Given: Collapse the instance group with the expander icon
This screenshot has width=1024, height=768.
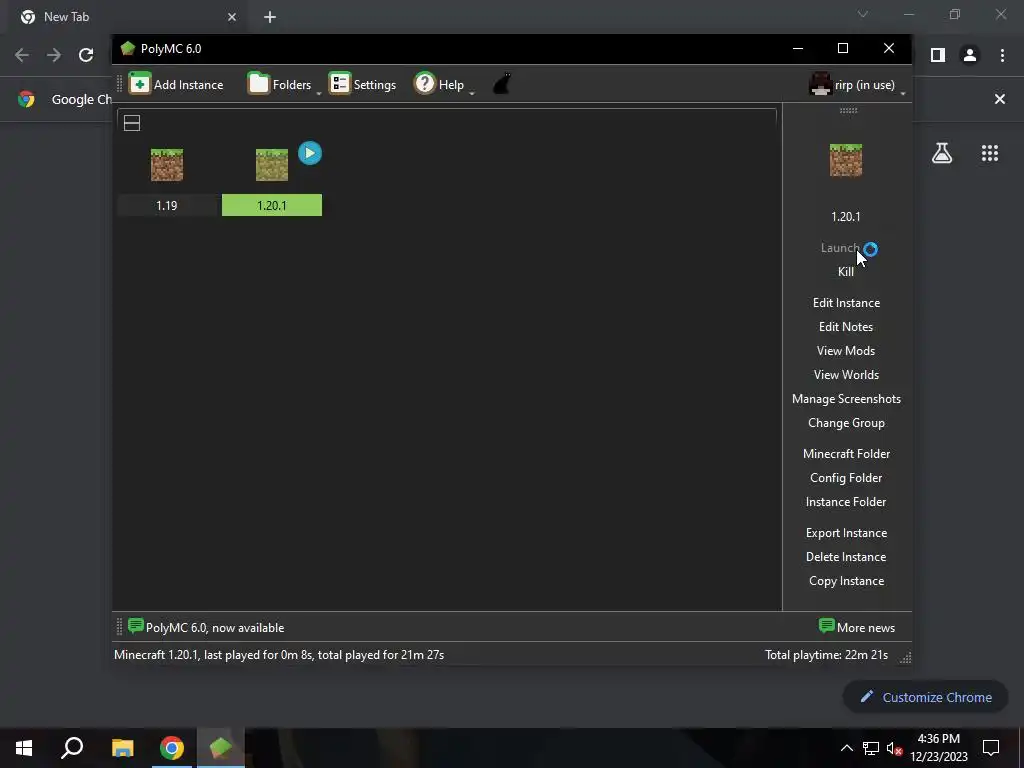Looking at the screenshot, I should [x=132, y=123].
